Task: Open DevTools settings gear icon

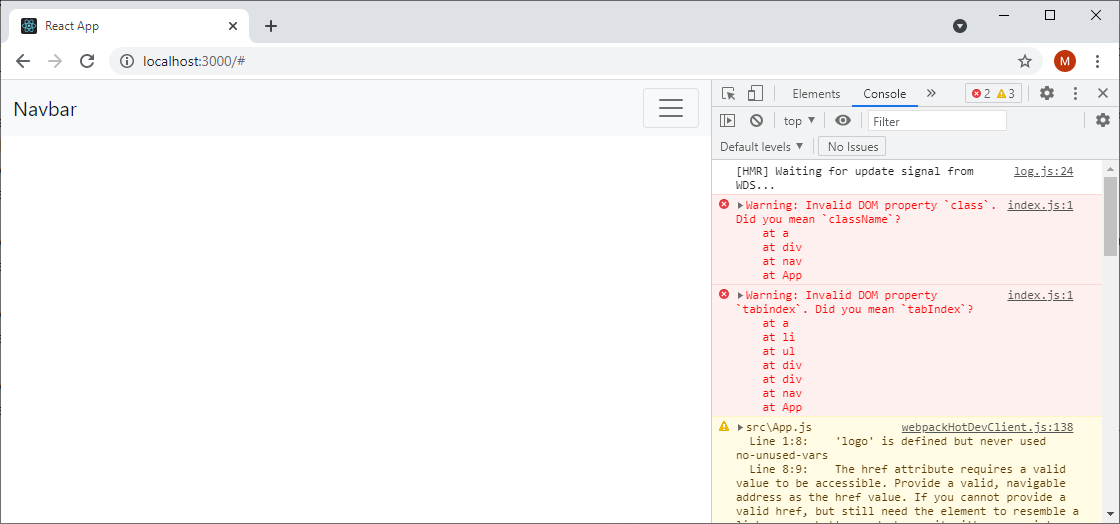Action: click(1046, 93)
